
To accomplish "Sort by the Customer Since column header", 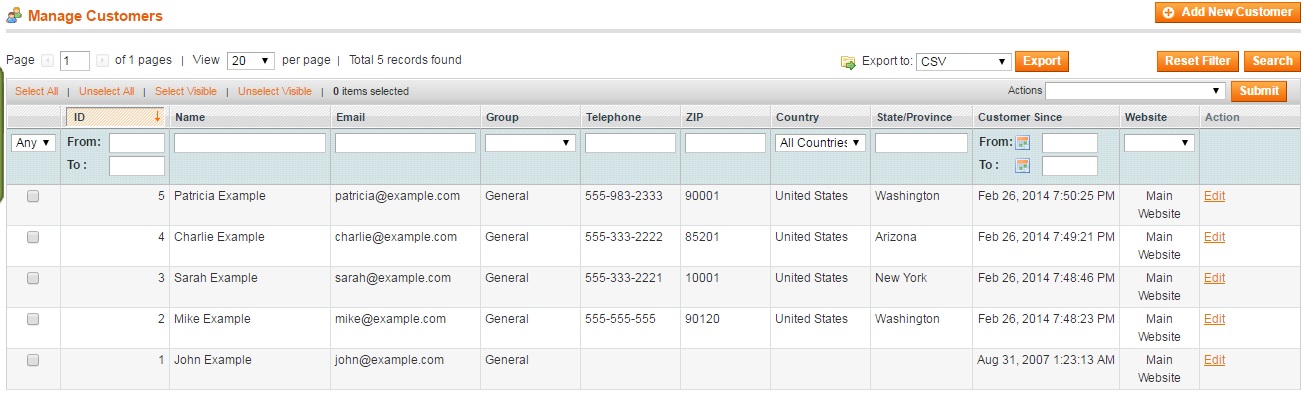I will click(x=1020, y=117).
